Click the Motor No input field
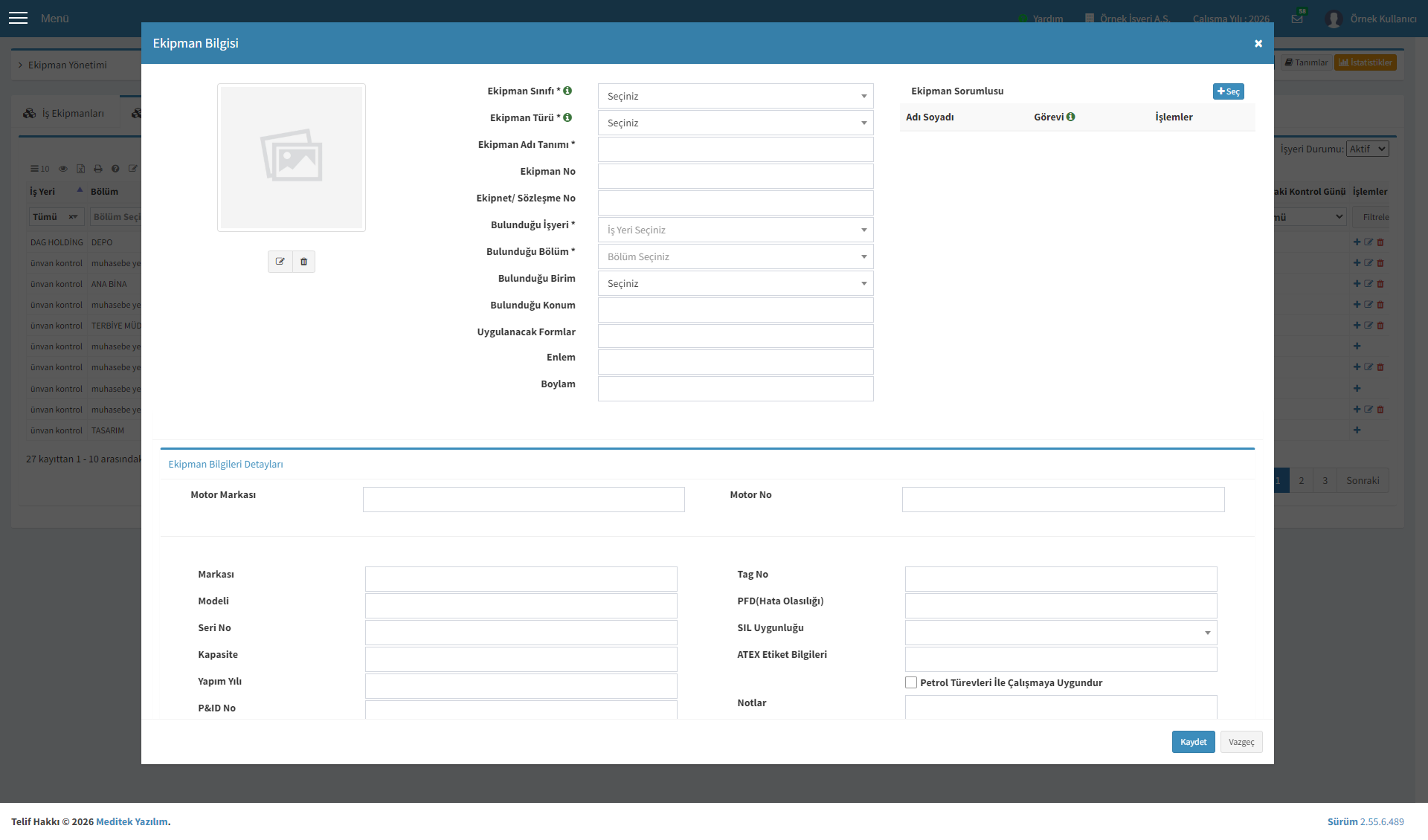This screenshot has height=840, width=1428. (1063, 500)
